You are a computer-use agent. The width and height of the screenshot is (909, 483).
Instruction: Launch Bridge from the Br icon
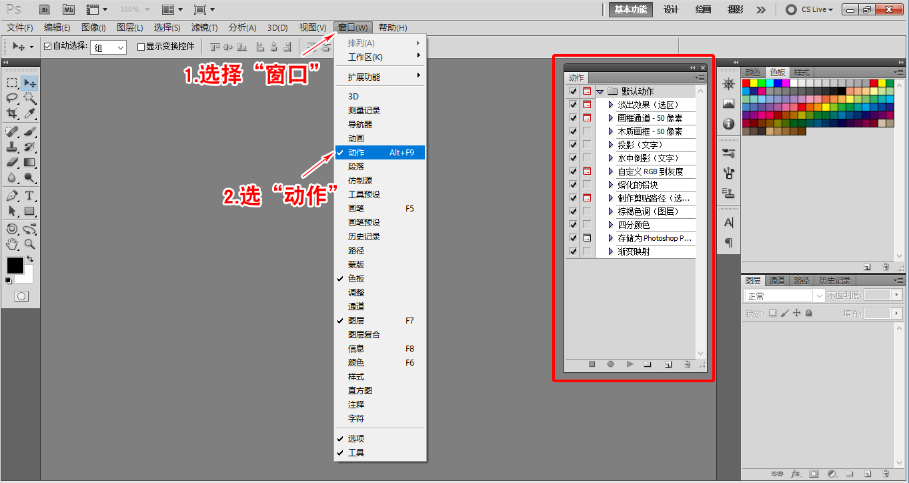coord(45,9)
